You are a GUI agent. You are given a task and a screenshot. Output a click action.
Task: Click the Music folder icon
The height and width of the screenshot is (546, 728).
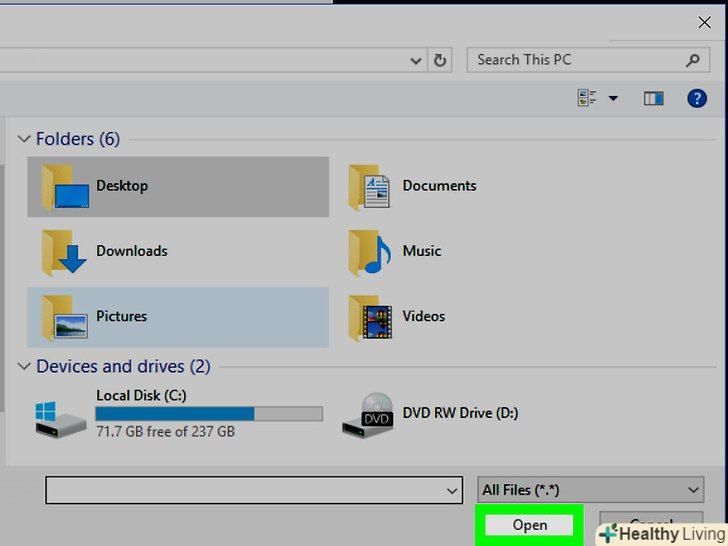[x=370, y=252]
